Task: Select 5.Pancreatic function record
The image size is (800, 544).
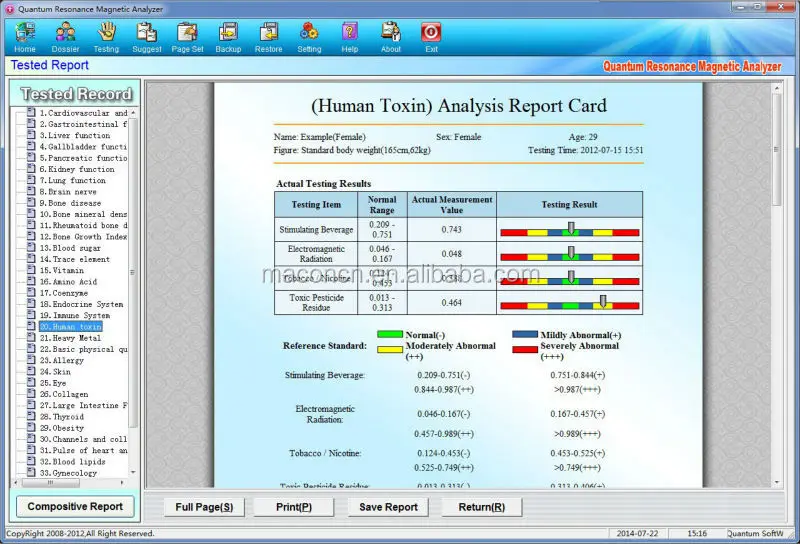Action: click(x=84, y=158)
